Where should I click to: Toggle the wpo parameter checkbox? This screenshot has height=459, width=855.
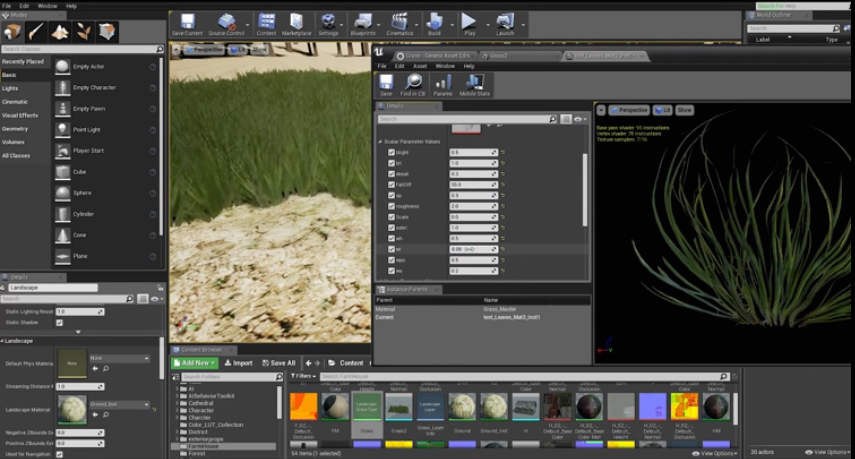[391, 260]
